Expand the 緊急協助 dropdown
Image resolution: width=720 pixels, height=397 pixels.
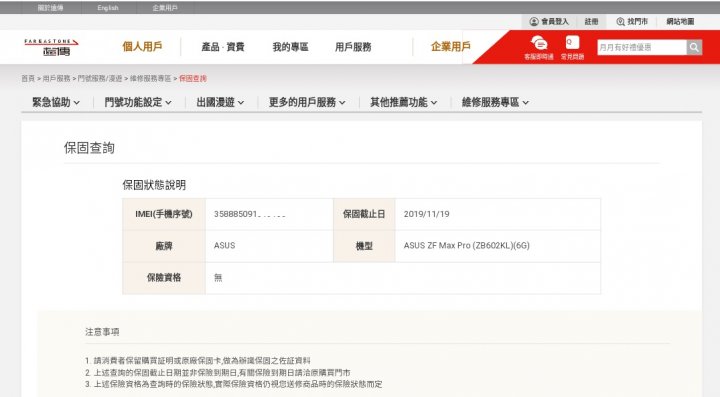coord(56,102)
